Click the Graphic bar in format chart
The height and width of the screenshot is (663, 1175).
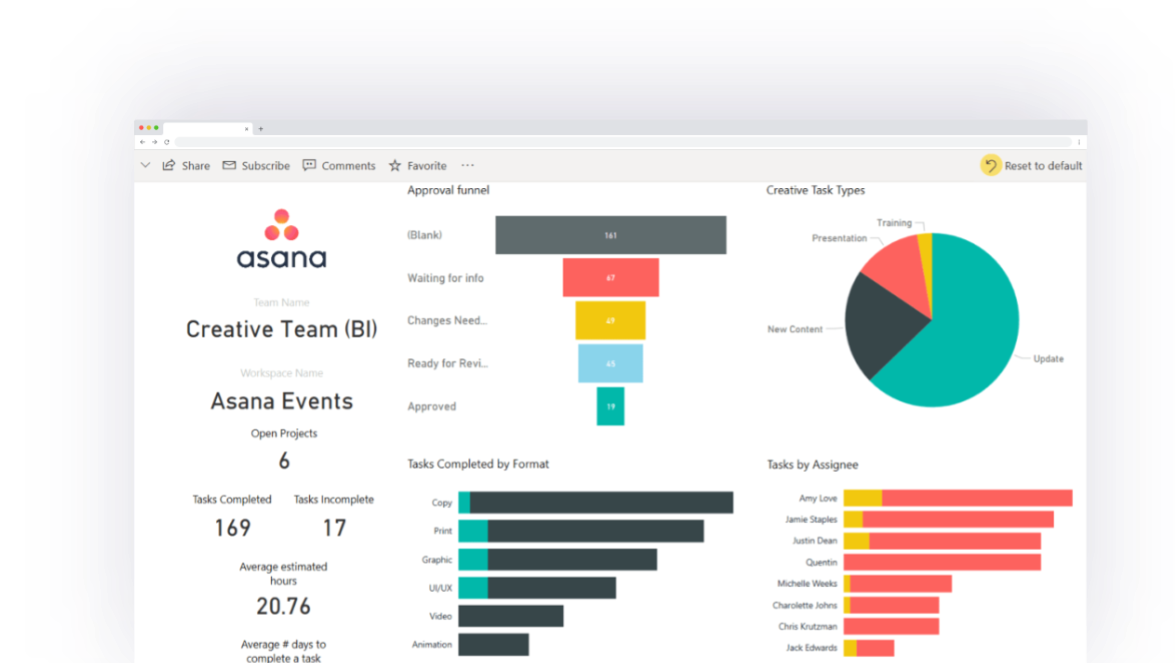click(558, 560)
